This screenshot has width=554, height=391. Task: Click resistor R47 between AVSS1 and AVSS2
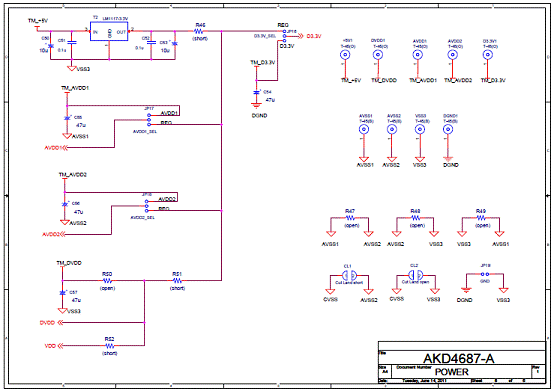click(x=350, y=218)
